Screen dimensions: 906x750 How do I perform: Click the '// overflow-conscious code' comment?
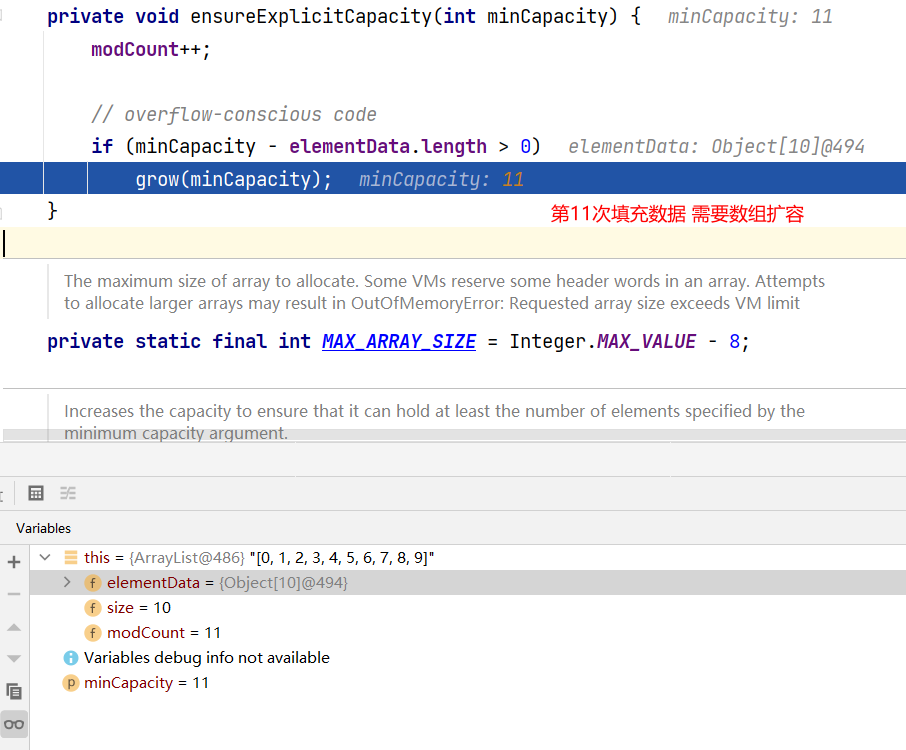point(233,114)
